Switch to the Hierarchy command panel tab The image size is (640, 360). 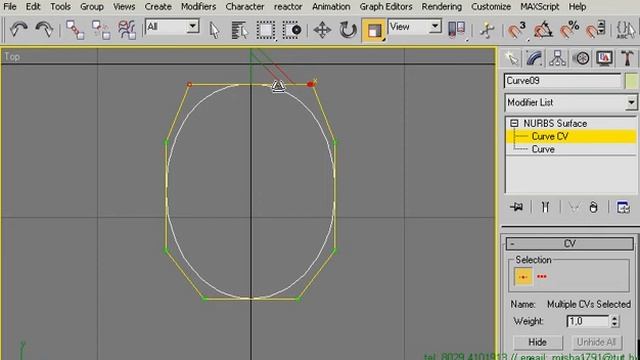[558, 58]
